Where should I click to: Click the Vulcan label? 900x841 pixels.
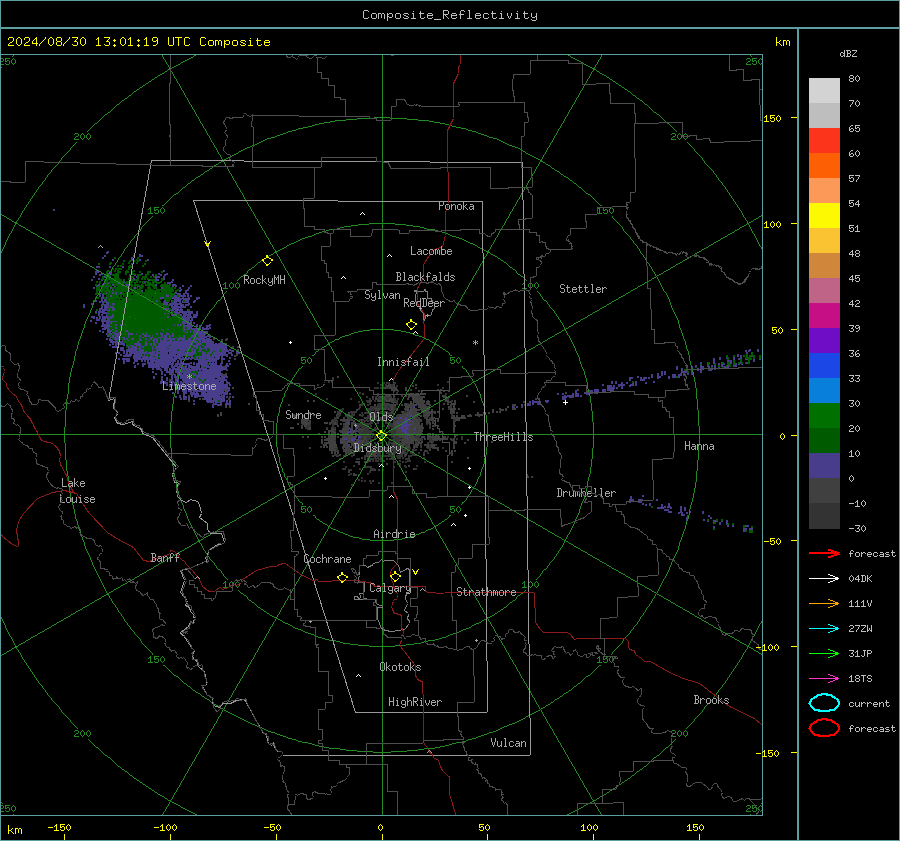[508, 743]
